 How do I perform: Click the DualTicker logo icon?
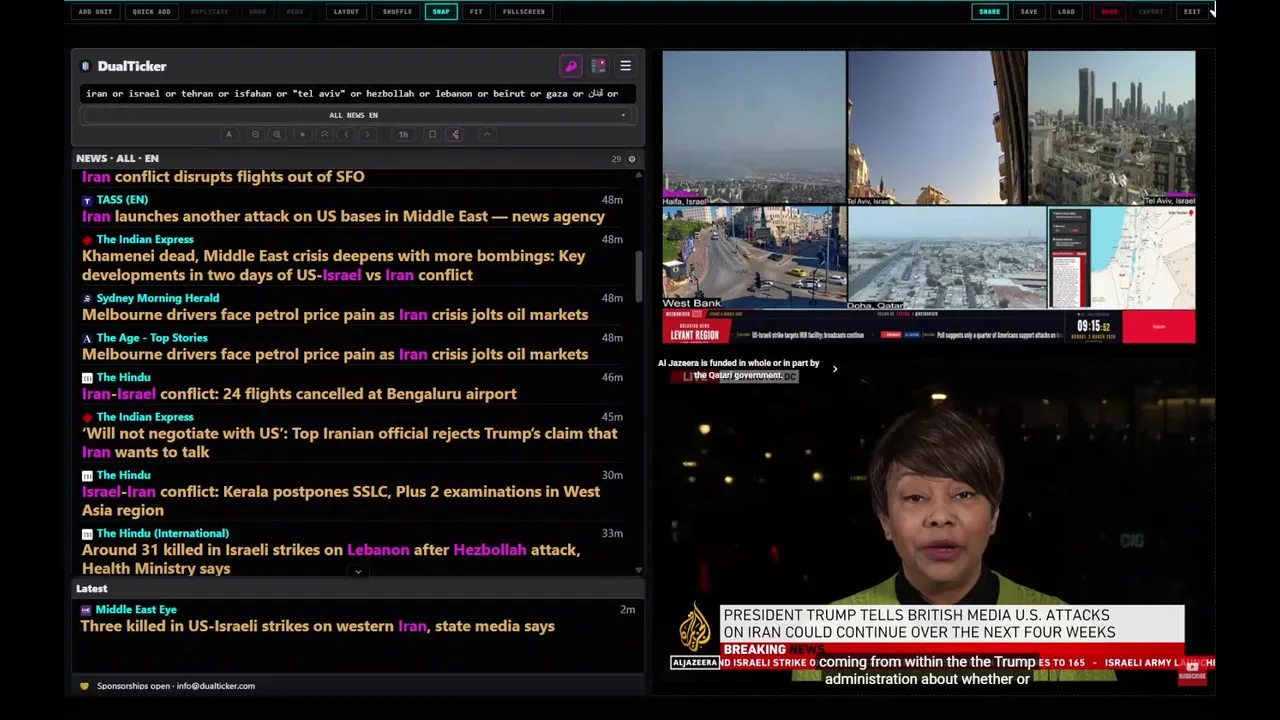point(86,66)
